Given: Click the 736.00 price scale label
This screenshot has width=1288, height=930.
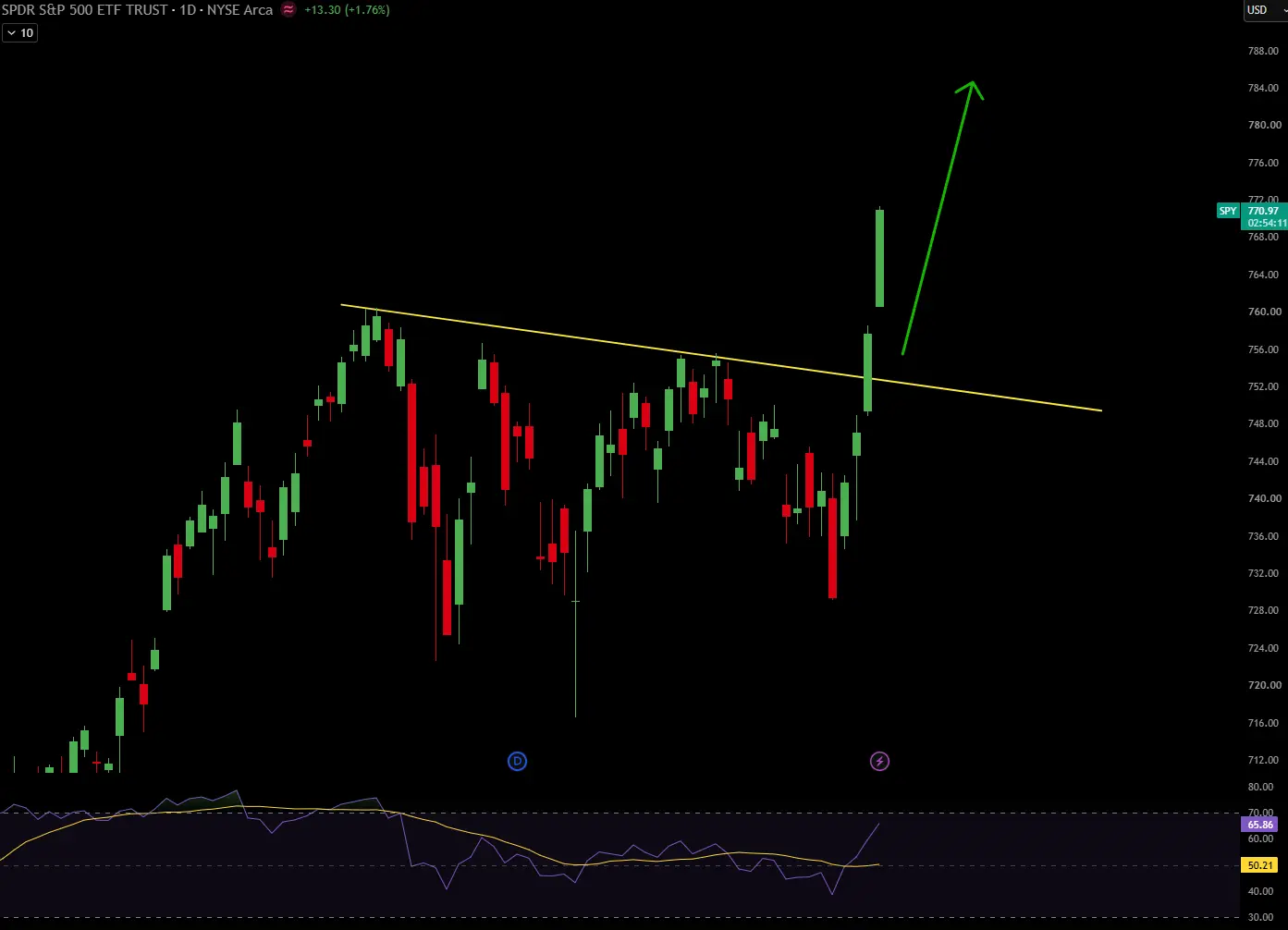Looking at the screenshot, I should (x=1264, y=536).
